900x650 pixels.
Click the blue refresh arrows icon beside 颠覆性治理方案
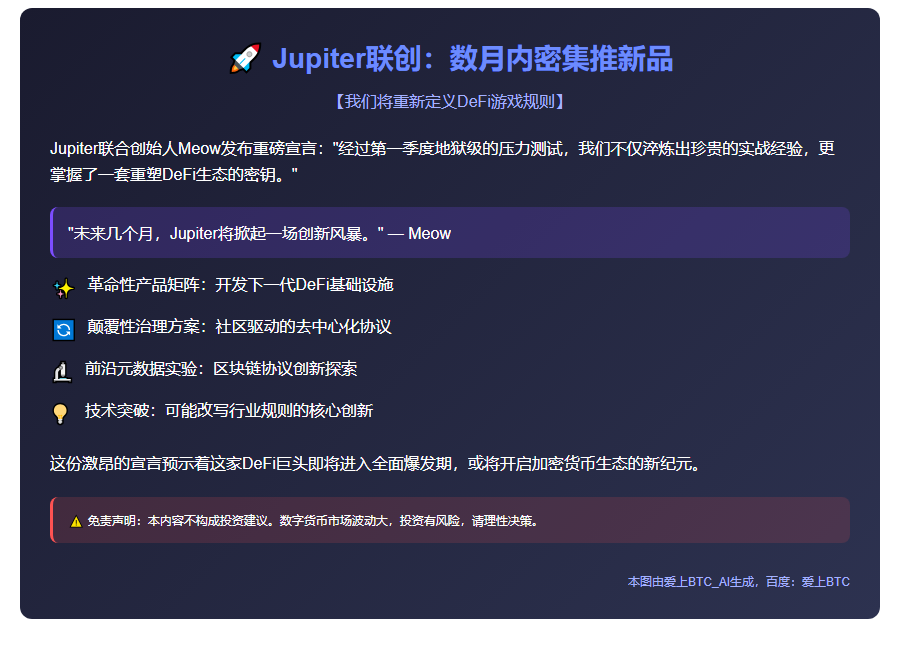[64, 330]
